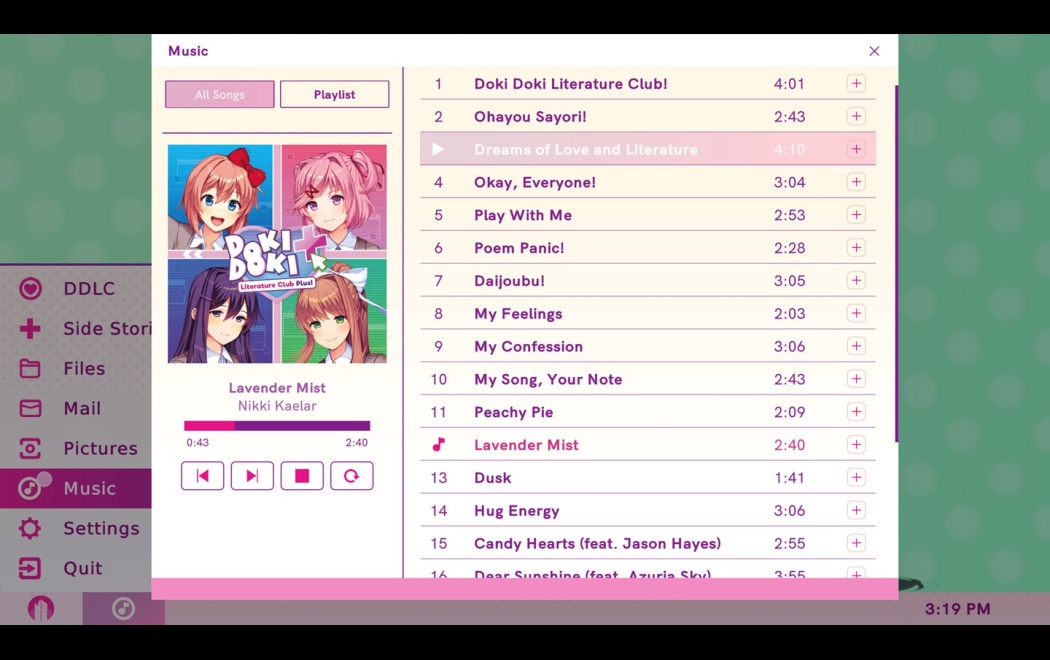1050x660 pixels.
Task: Play Daijoubu! track
Action: 648,280
